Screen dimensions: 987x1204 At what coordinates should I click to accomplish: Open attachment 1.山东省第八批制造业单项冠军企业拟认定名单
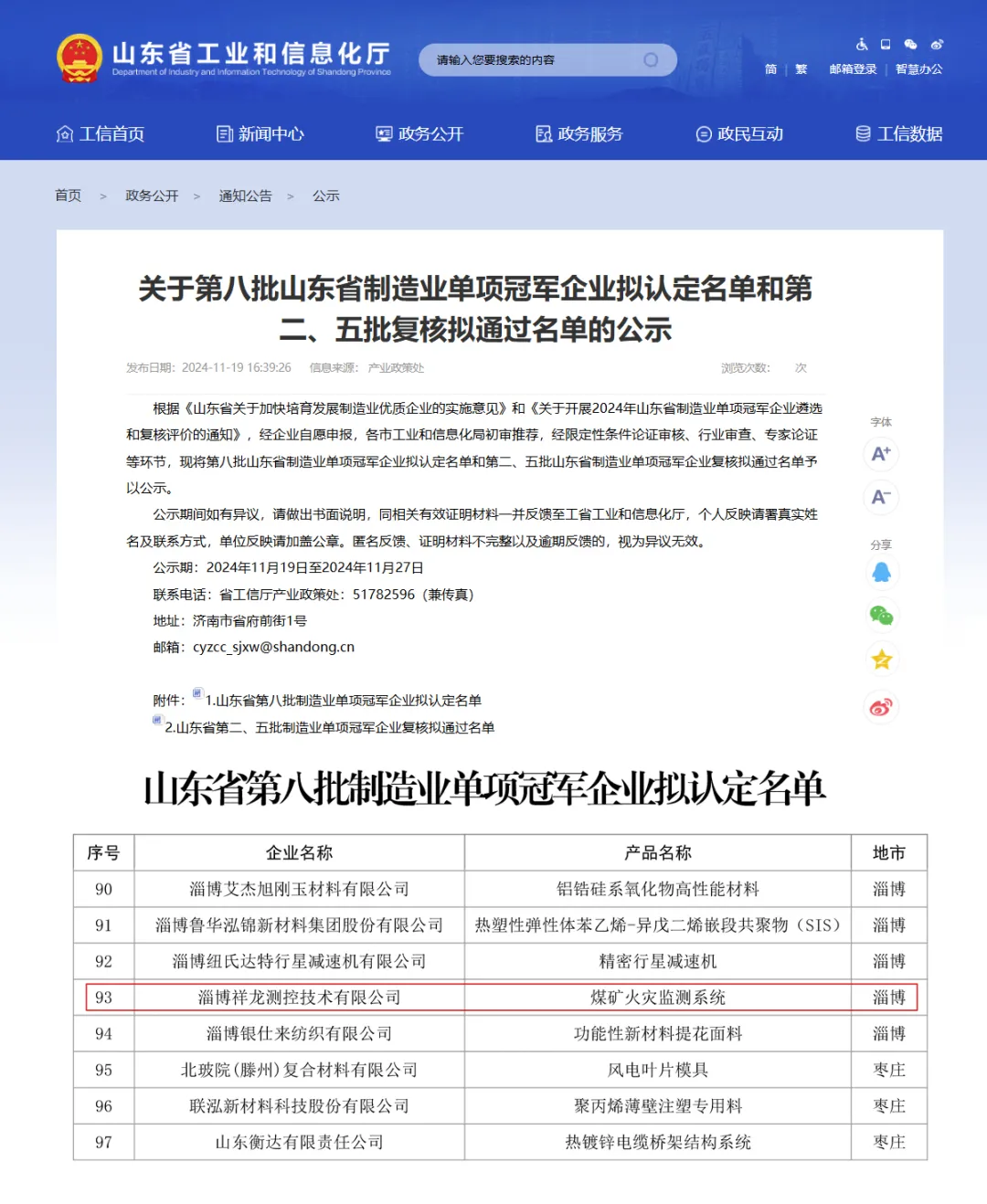[344, 701]
